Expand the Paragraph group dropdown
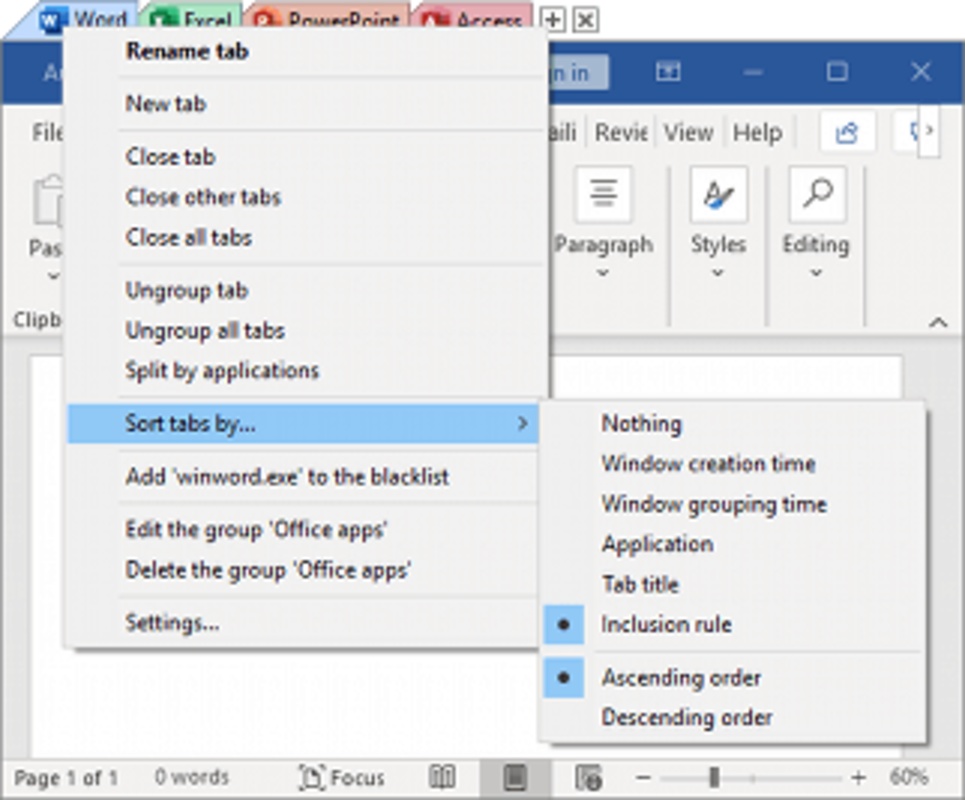The width and height of the screenshot is (965, 800). pos(603,273)
